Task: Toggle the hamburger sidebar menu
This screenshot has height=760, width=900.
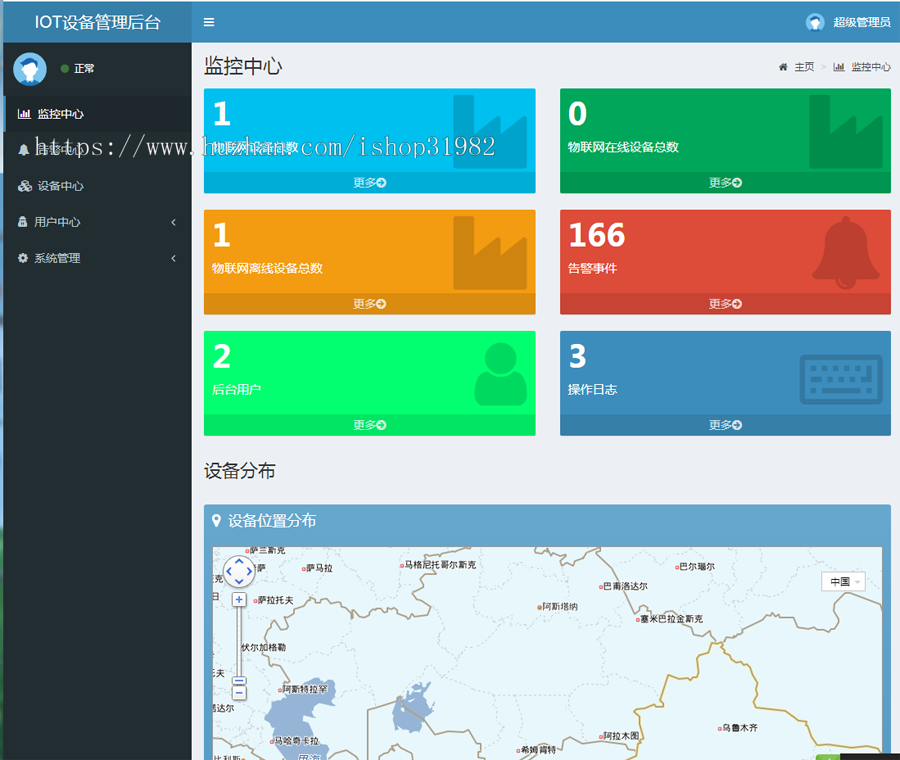Action: click(208, 22)
